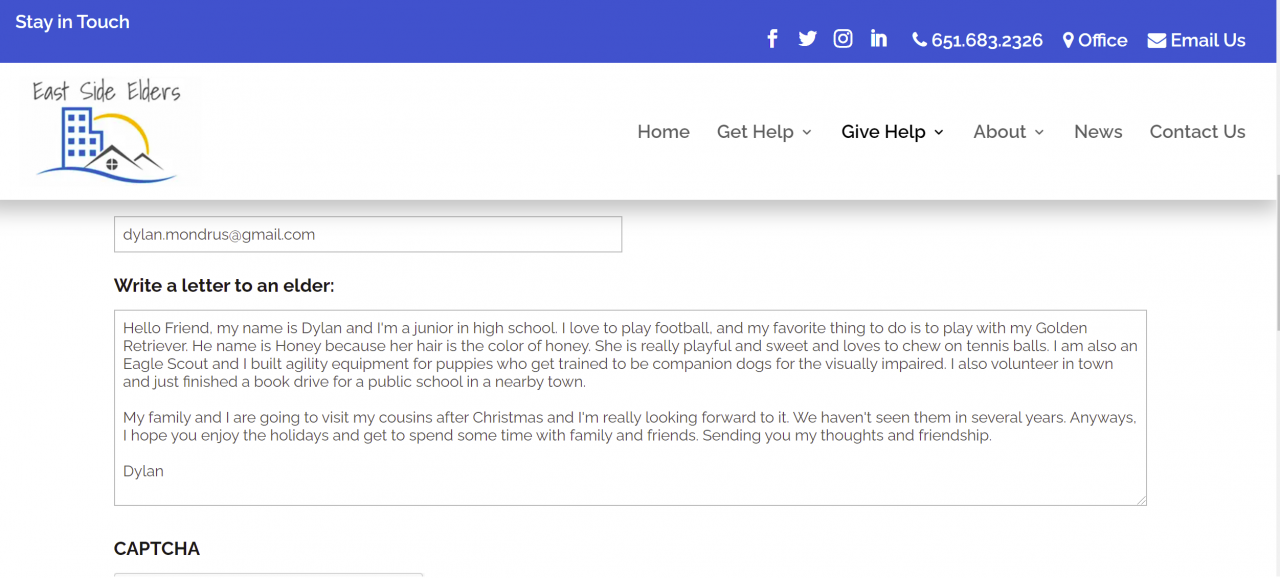This screenshot has height=578, width=1280.
Task: Expand the Get Help dropdown chevron
Action: pyautogui.click(x=807, y=132)
